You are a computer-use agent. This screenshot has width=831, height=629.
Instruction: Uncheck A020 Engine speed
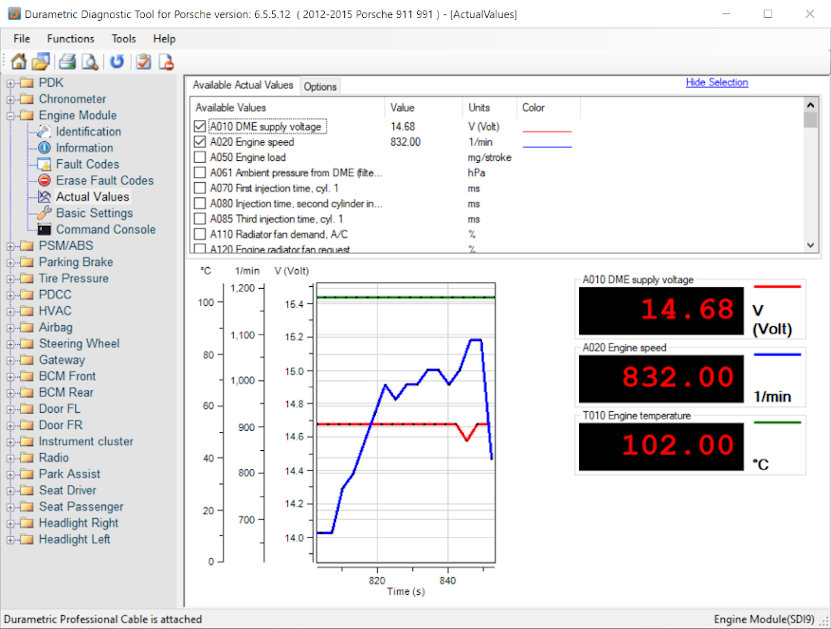[200, 142]
